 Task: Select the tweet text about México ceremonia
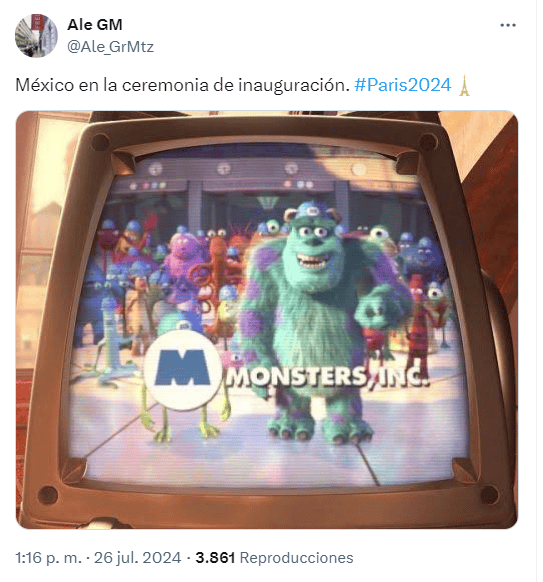(183, 85)
